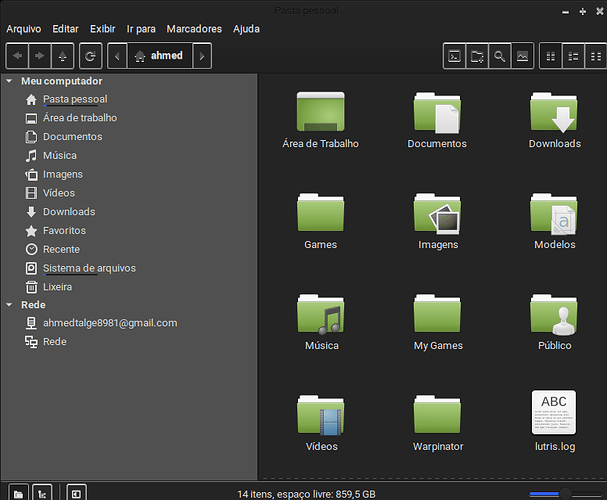Collapse the Rede section
Image resolution: width=607 pixels, height=500 pixels.
click(9, 305)
